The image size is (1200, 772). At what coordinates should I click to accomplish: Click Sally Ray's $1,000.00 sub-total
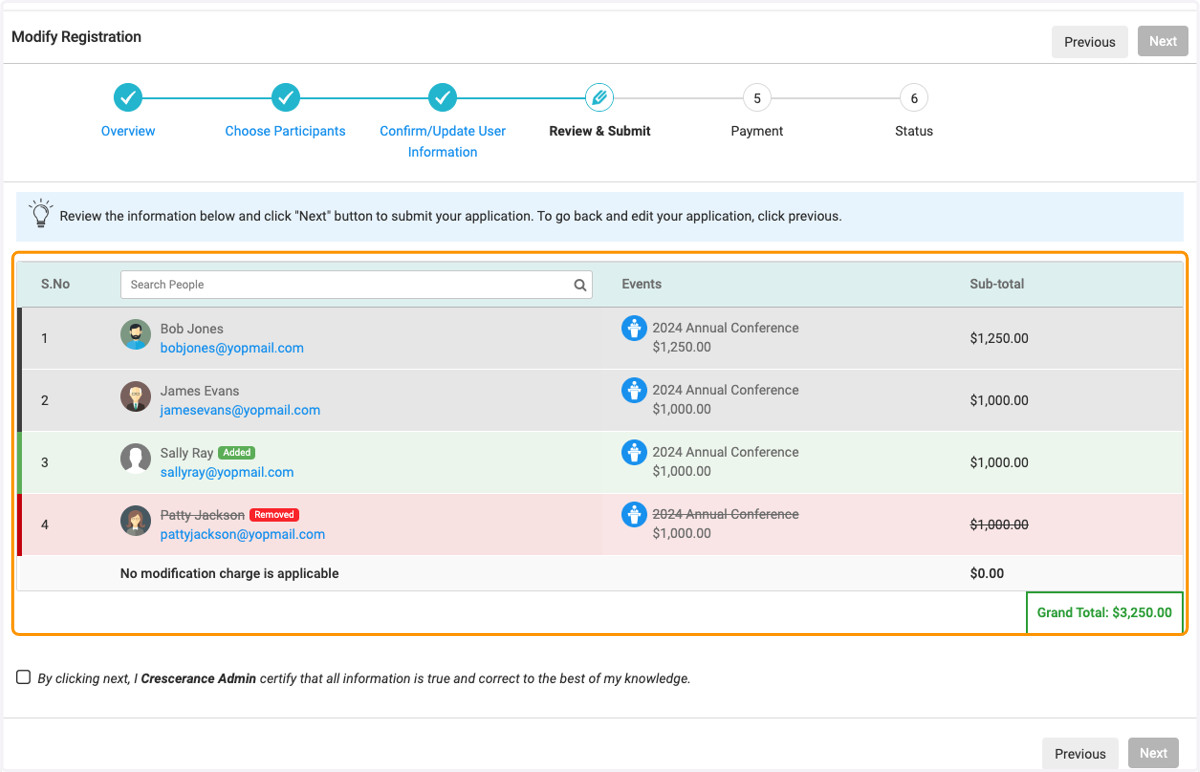[999, 462]
